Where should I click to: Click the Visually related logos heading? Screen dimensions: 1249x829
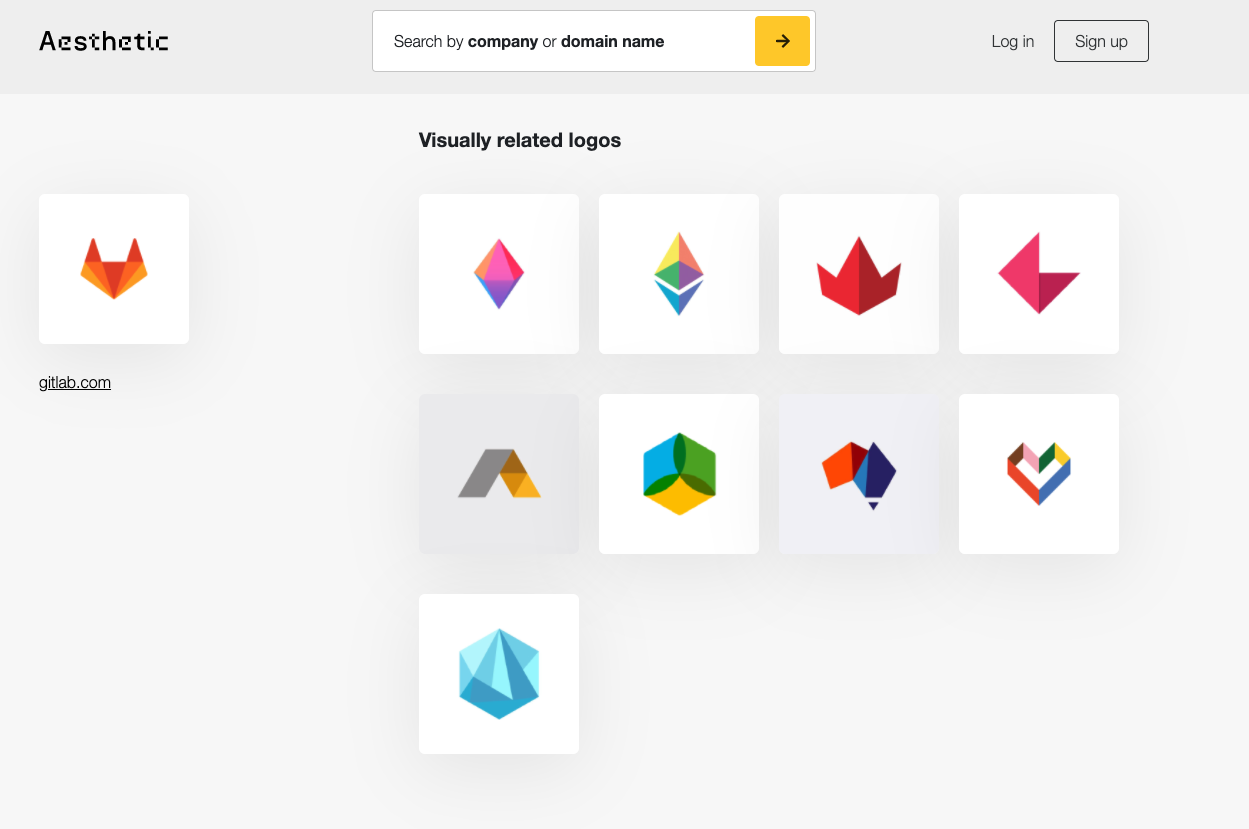(520, 140)
